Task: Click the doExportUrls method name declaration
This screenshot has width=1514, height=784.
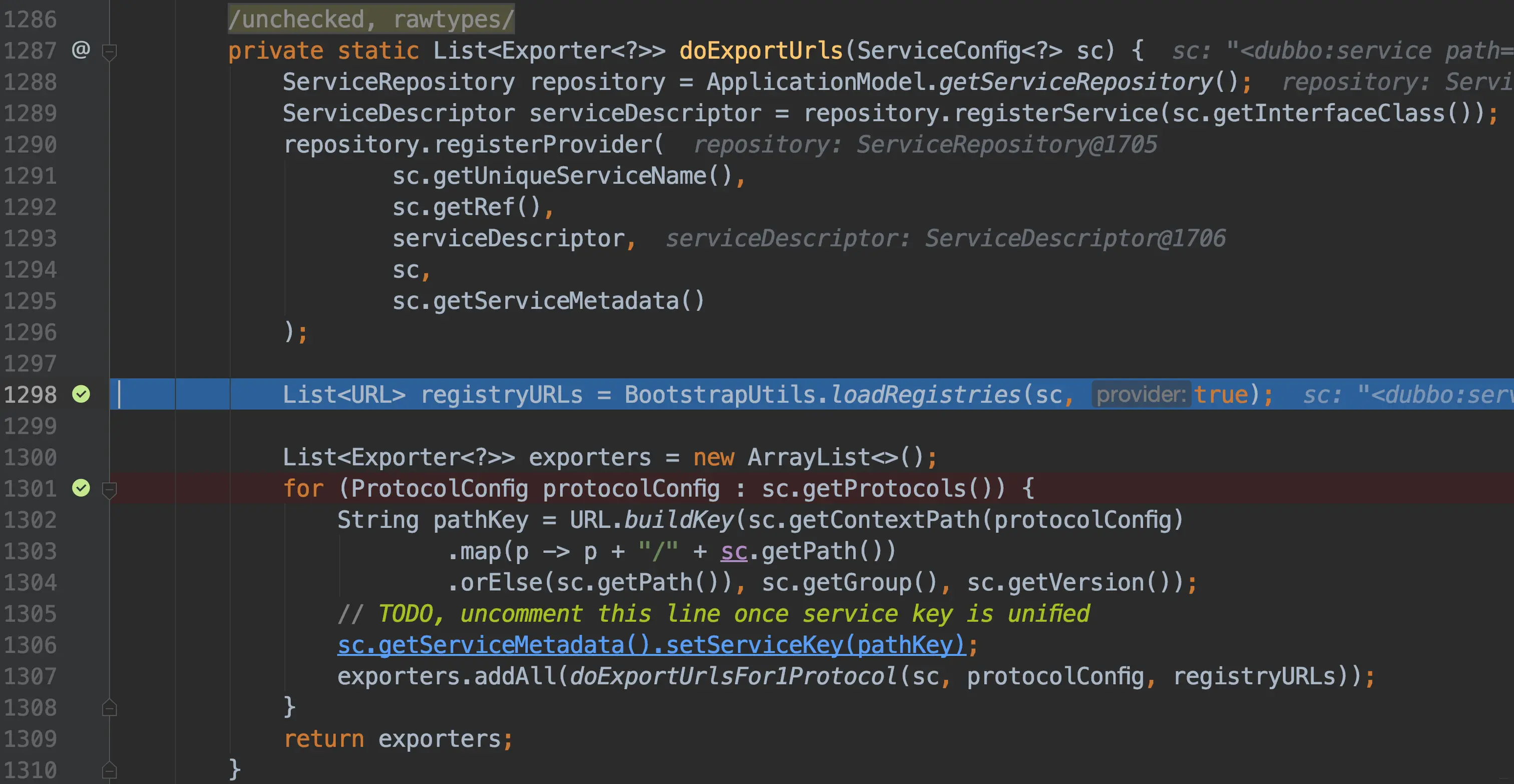Action: pyautogui.click(x=761, y=51)
